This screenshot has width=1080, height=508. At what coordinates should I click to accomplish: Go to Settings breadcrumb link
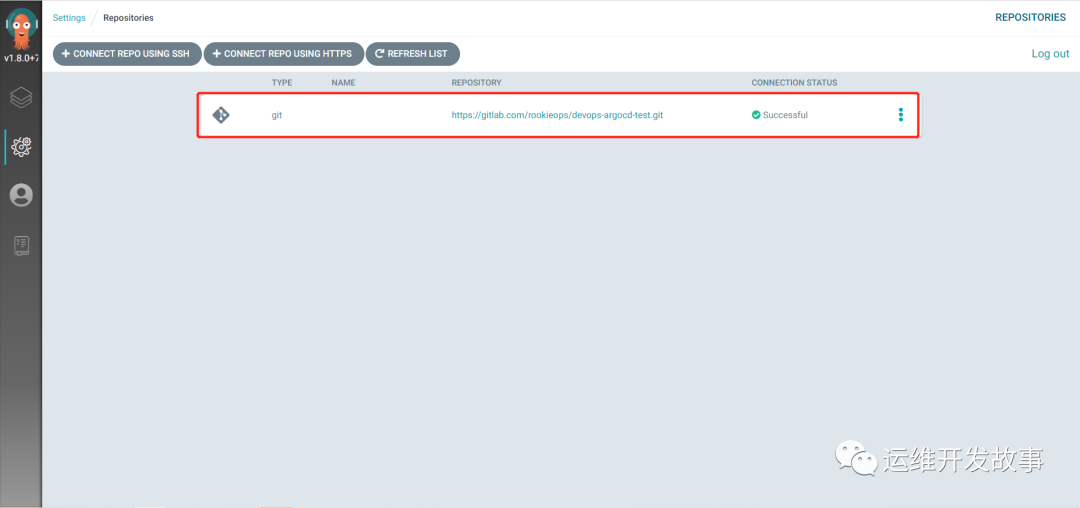click(69, 18)
